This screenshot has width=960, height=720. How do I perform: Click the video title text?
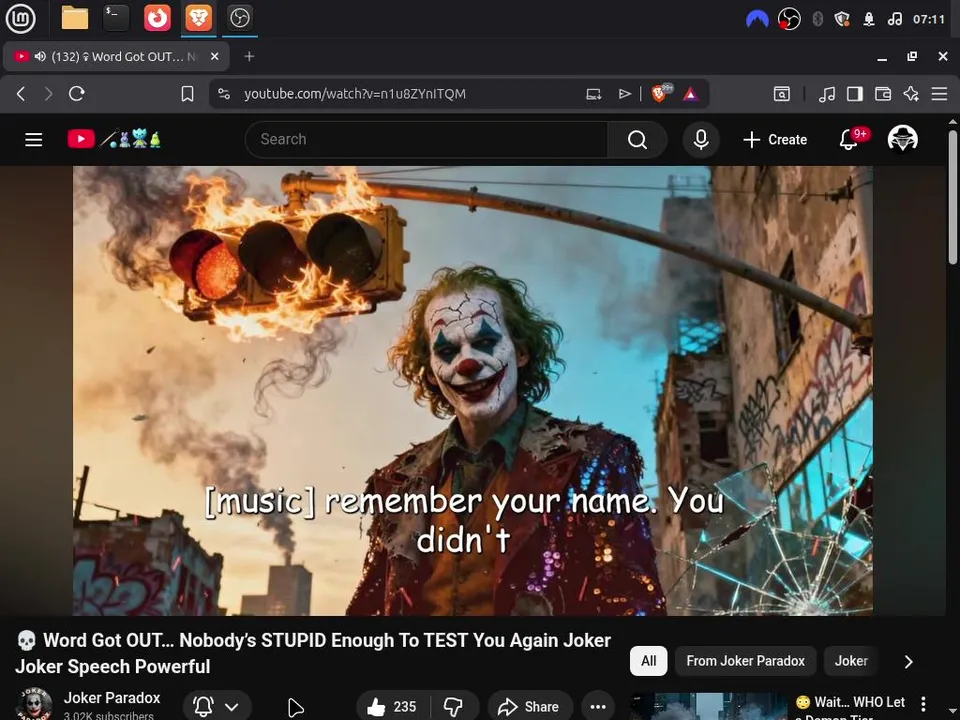(x=313, y=653)
